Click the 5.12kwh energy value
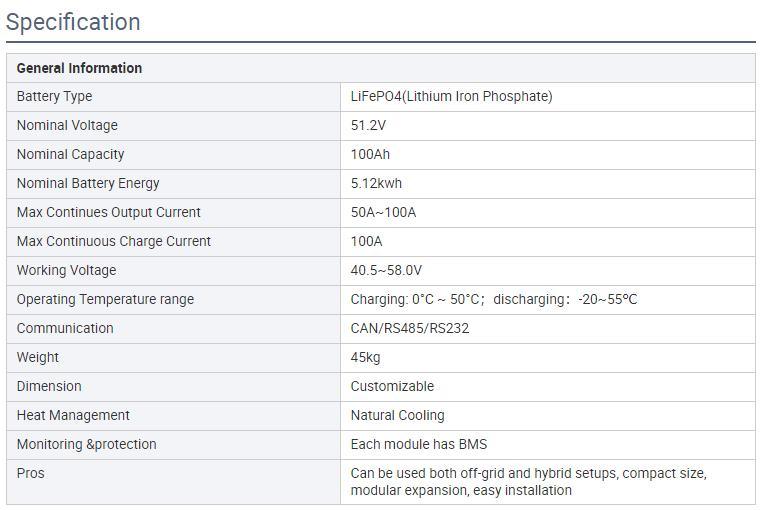 [x=376, y=184]
